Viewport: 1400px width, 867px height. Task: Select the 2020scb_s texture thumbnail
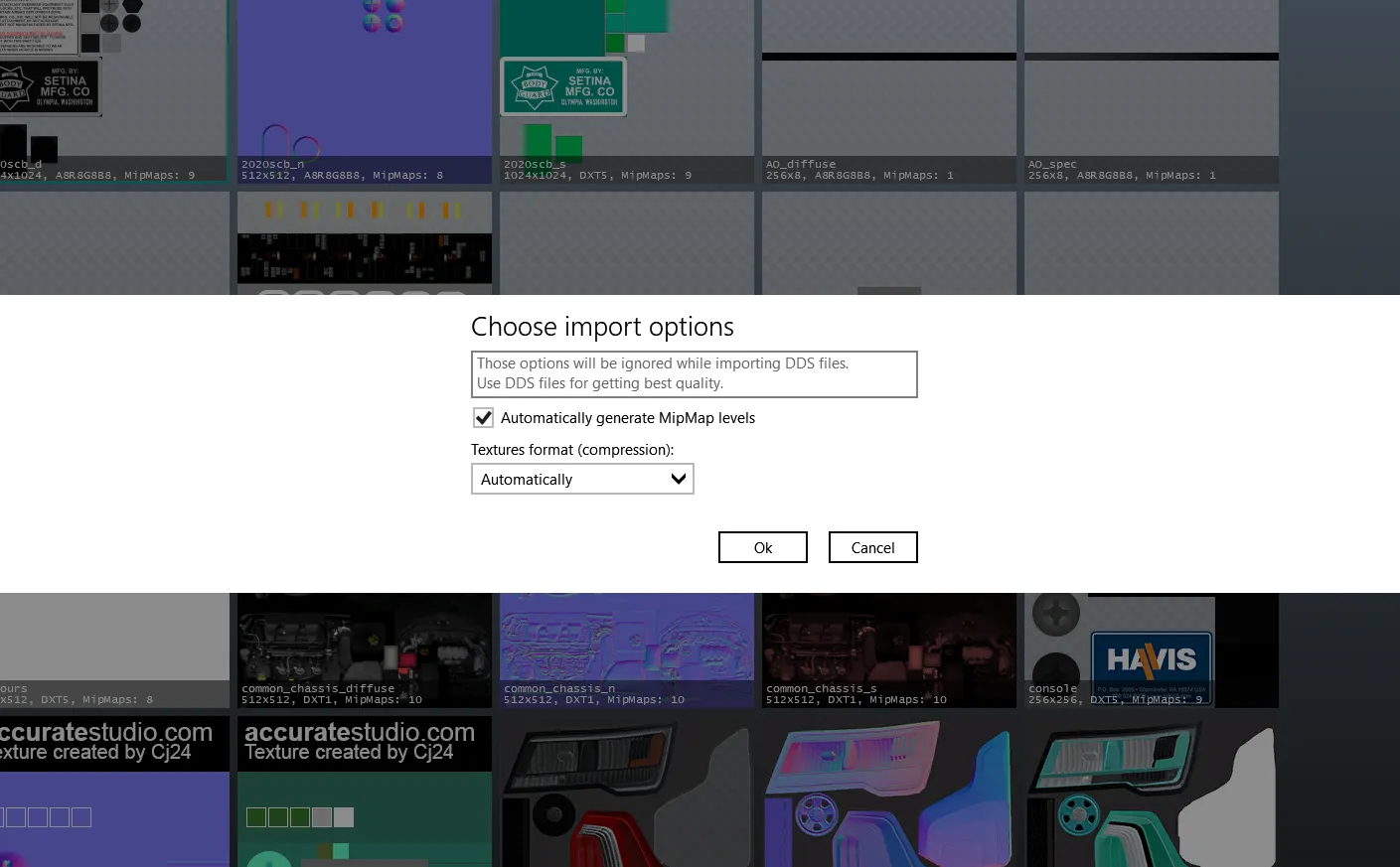coord(626,89)
